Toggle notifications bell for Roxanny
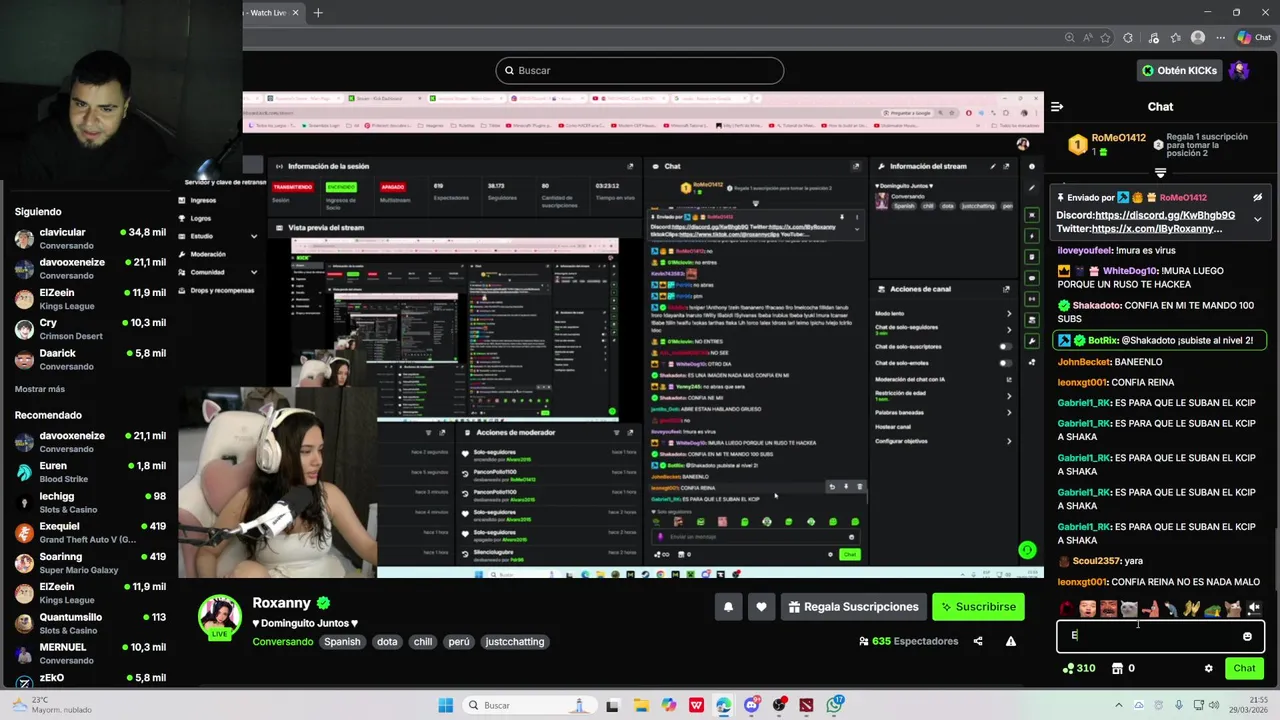The width and height of the screenshot is (1280, 720). pos(728,607)
